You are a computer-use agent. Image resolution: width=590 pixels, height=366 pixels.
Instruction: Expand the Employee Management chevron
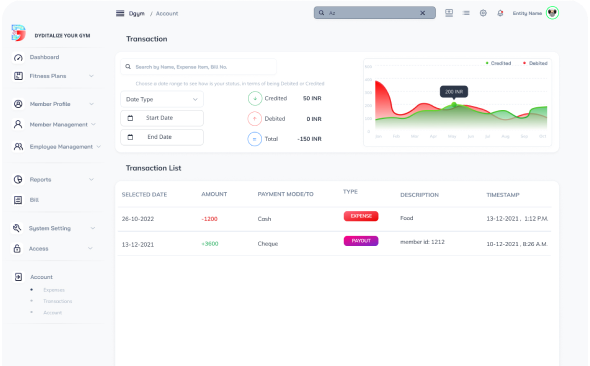point(99,146)
